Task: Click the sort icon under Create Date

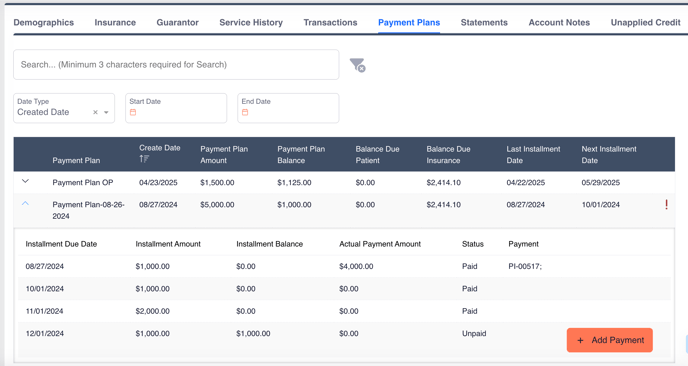Action: (x=144, y=159)
